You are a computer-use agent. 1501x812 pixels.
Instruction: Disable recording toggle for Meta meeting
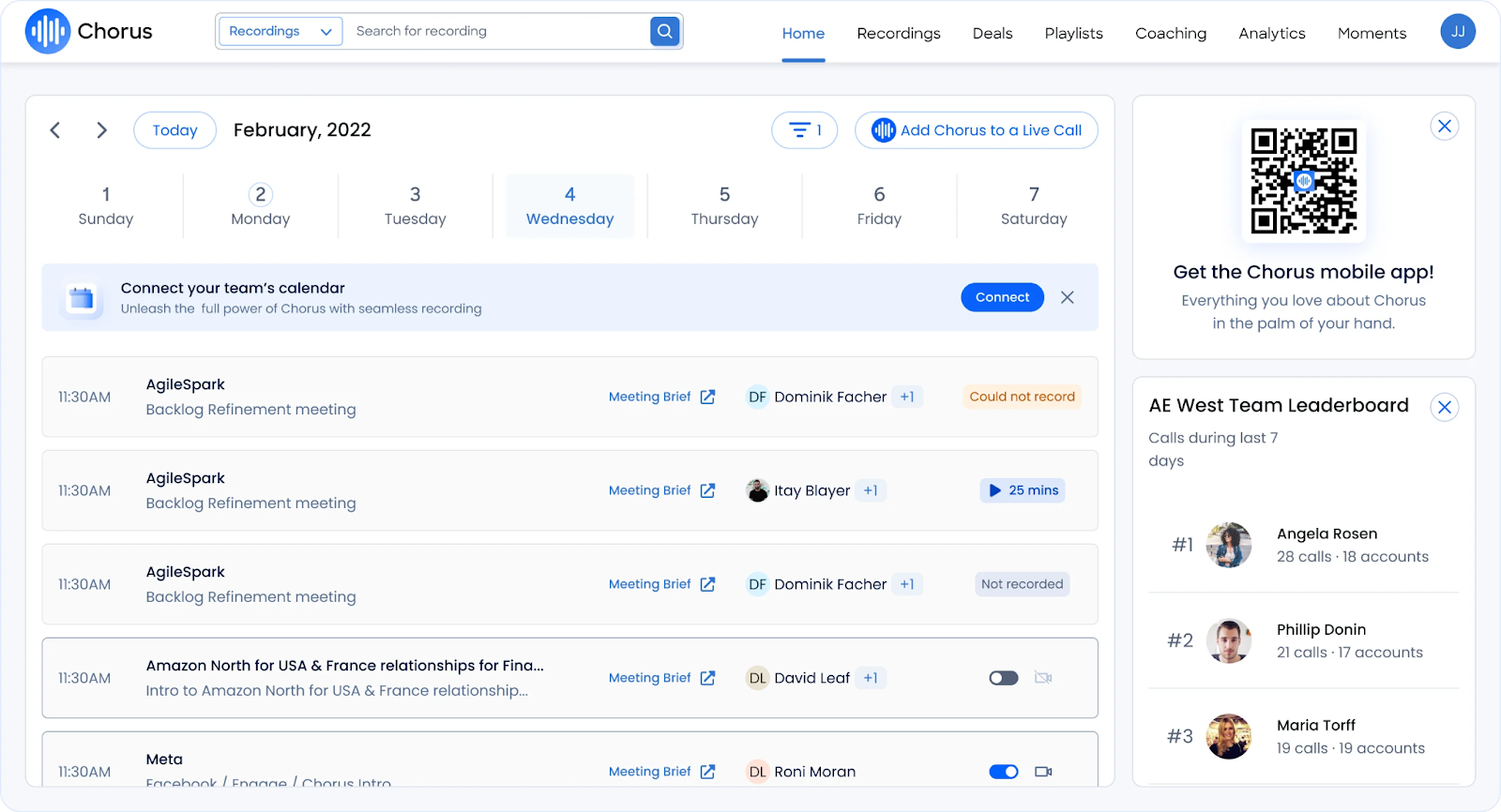1004,772
